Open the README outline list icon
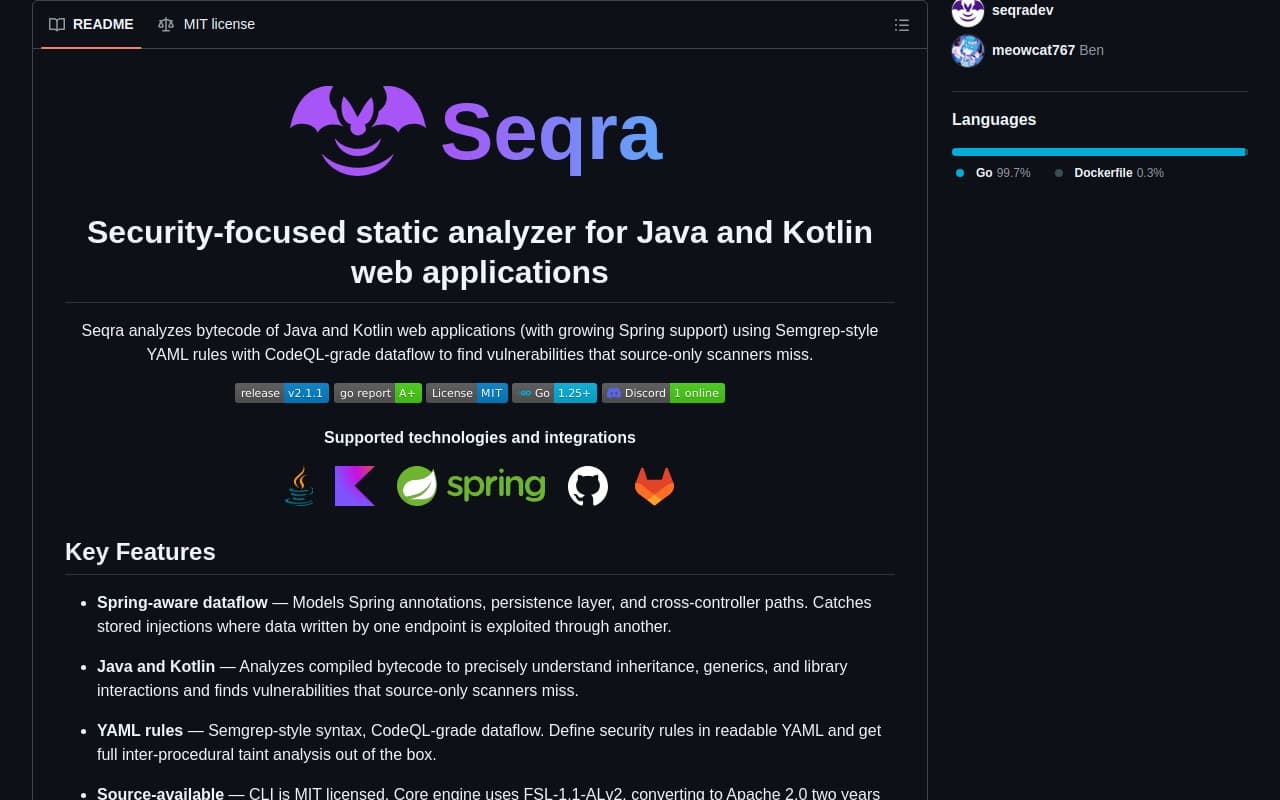The image size is (1280, 800). pos(901,25)
